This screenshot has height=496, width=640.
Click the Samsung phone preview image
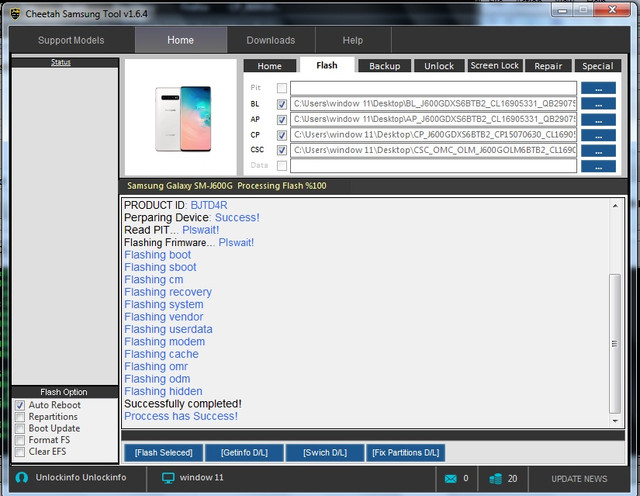[x=183, y=119]
